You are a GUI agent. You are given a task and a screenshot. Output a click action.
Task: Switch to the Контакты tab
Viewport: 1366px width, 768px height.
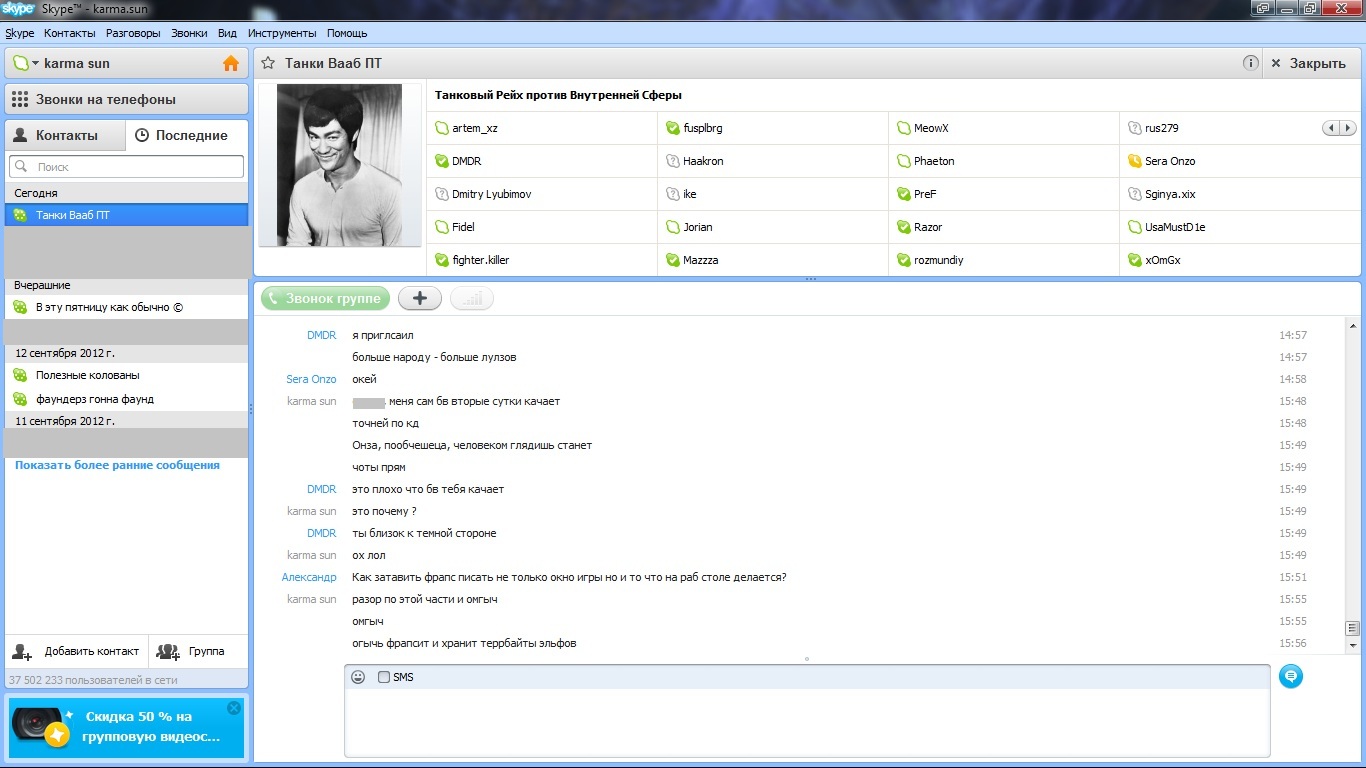tap(65, 135)
